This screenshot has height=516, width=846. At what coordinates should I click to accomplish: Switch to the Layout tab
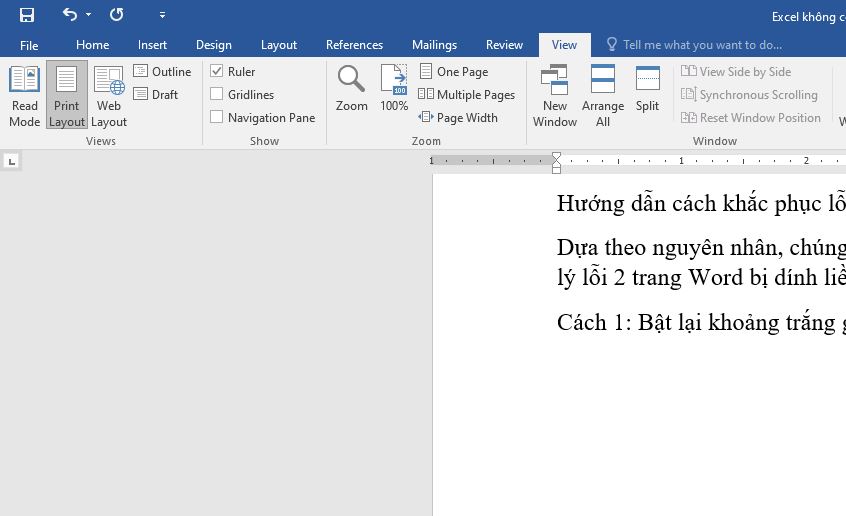coord(279,45)
